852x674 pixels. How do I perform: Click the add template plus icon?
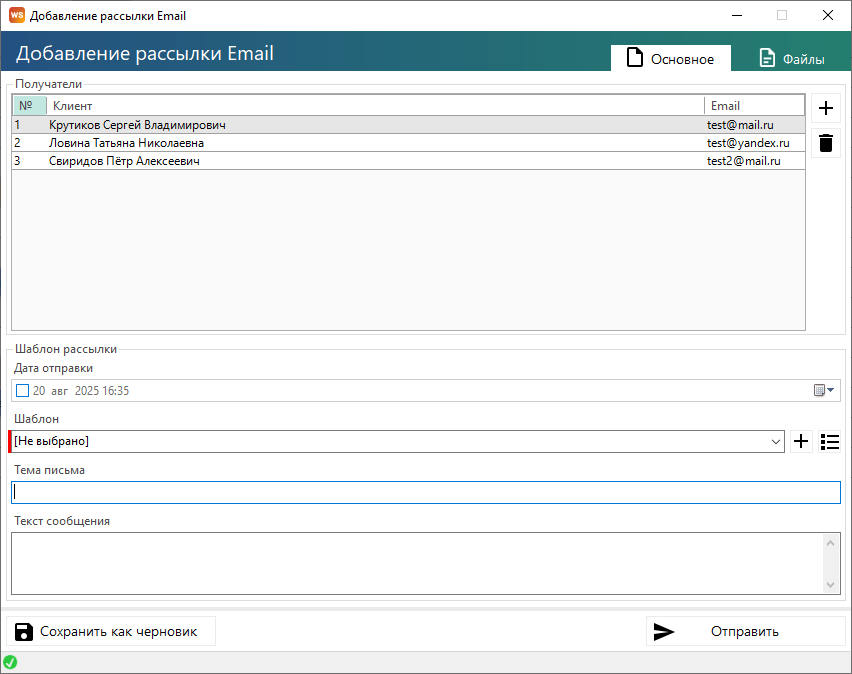(801, 441)
